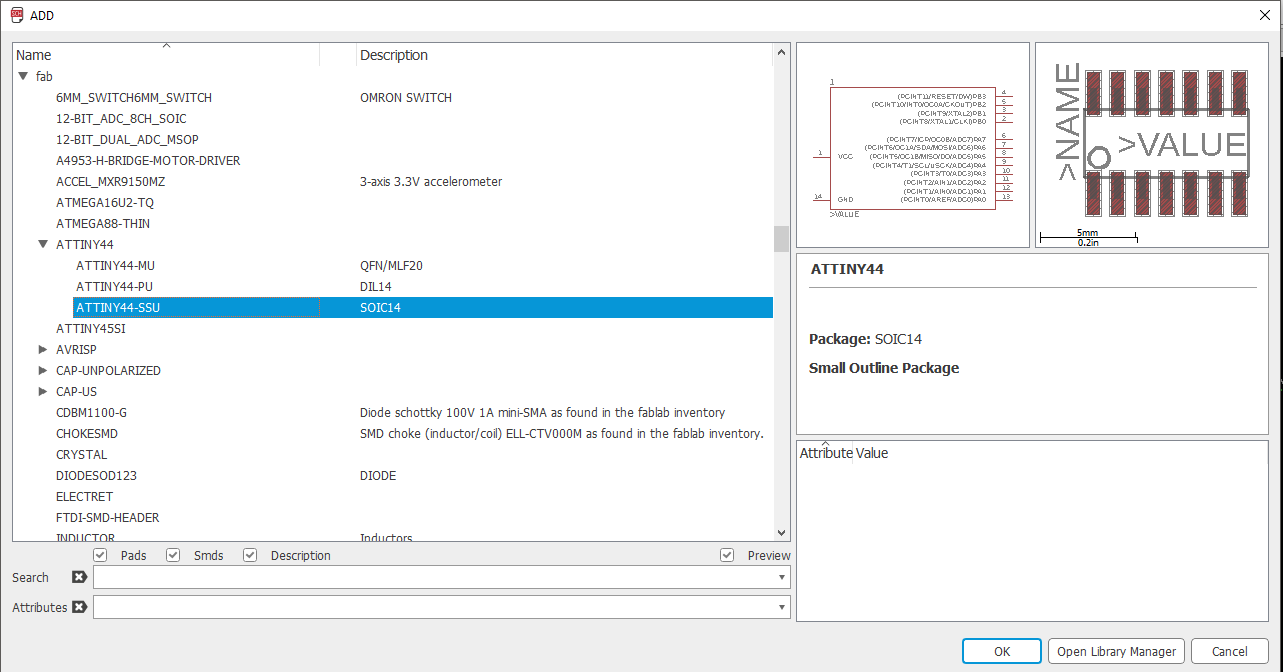Click the Value column header
This screenshot has width=1283, height=672.
[872, 453]
